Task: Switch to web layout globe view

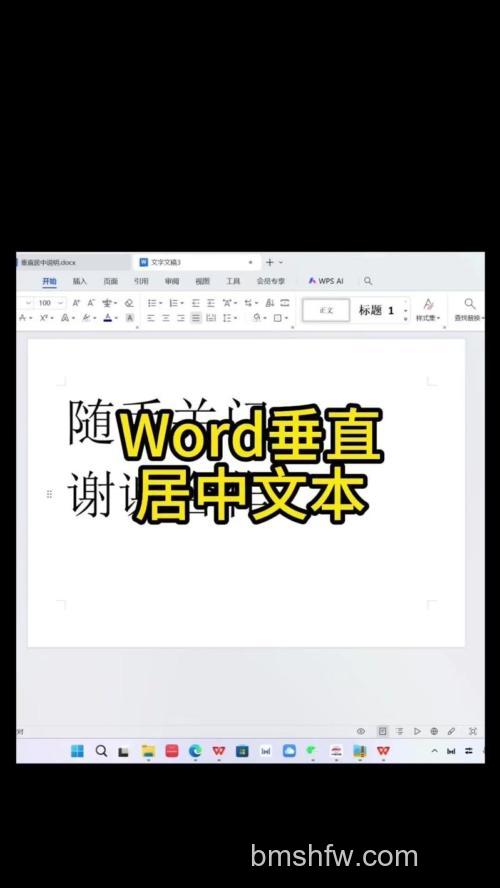Action: pyautogui.click(x=434, y=731)
